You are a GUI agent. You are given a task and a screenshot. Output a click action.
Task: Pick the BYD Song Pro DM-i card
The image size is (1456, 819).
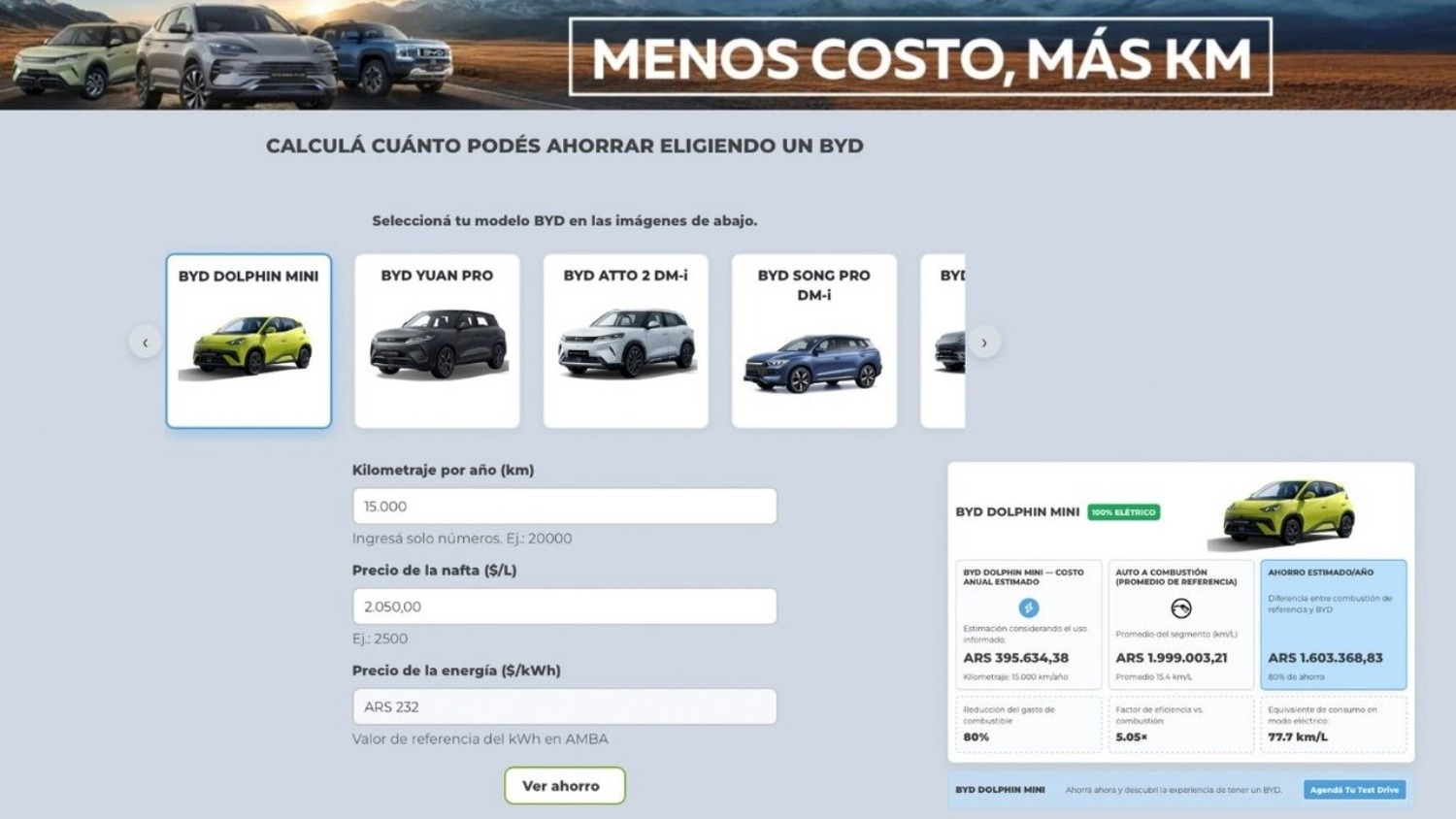pyautogui.click(x=813, y=341)
